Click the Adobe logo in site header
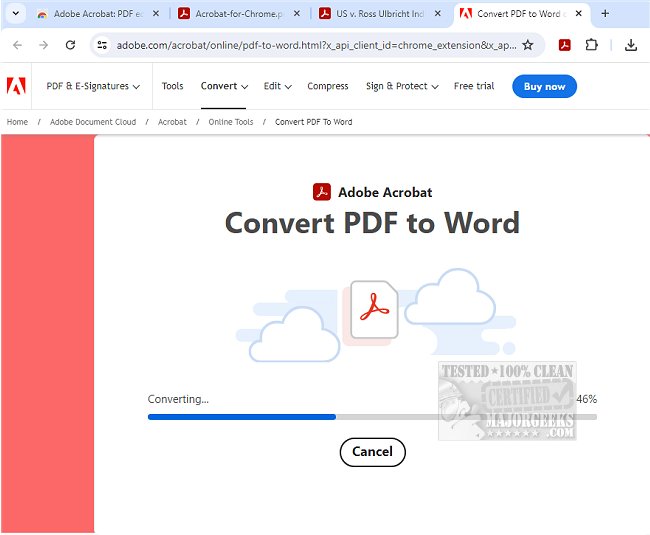The image size is (650, 535). (16, 86)
